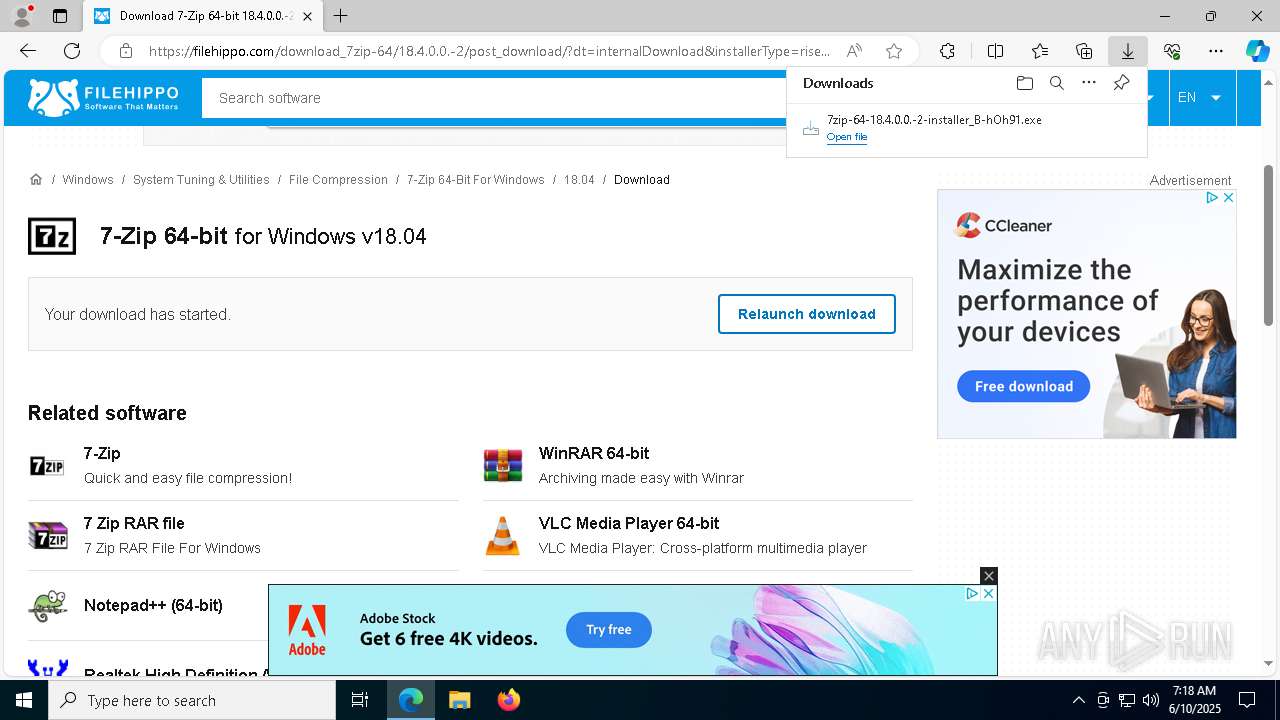The image size is (1280, 720).
Task: Open the Favorites list icon
Action: point(1040,51)
